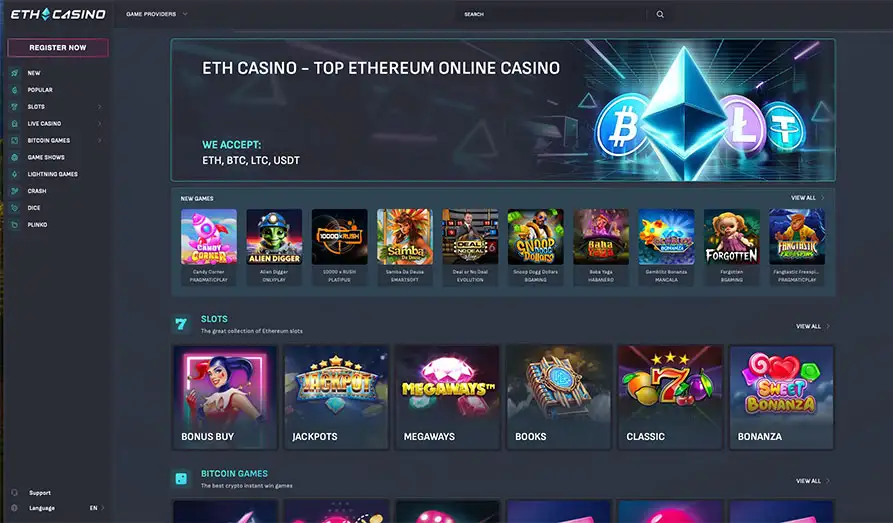Click the flame icon beside Popular
Image resolution: width=893 pixels, height=523 pixels.
point(15,90)
